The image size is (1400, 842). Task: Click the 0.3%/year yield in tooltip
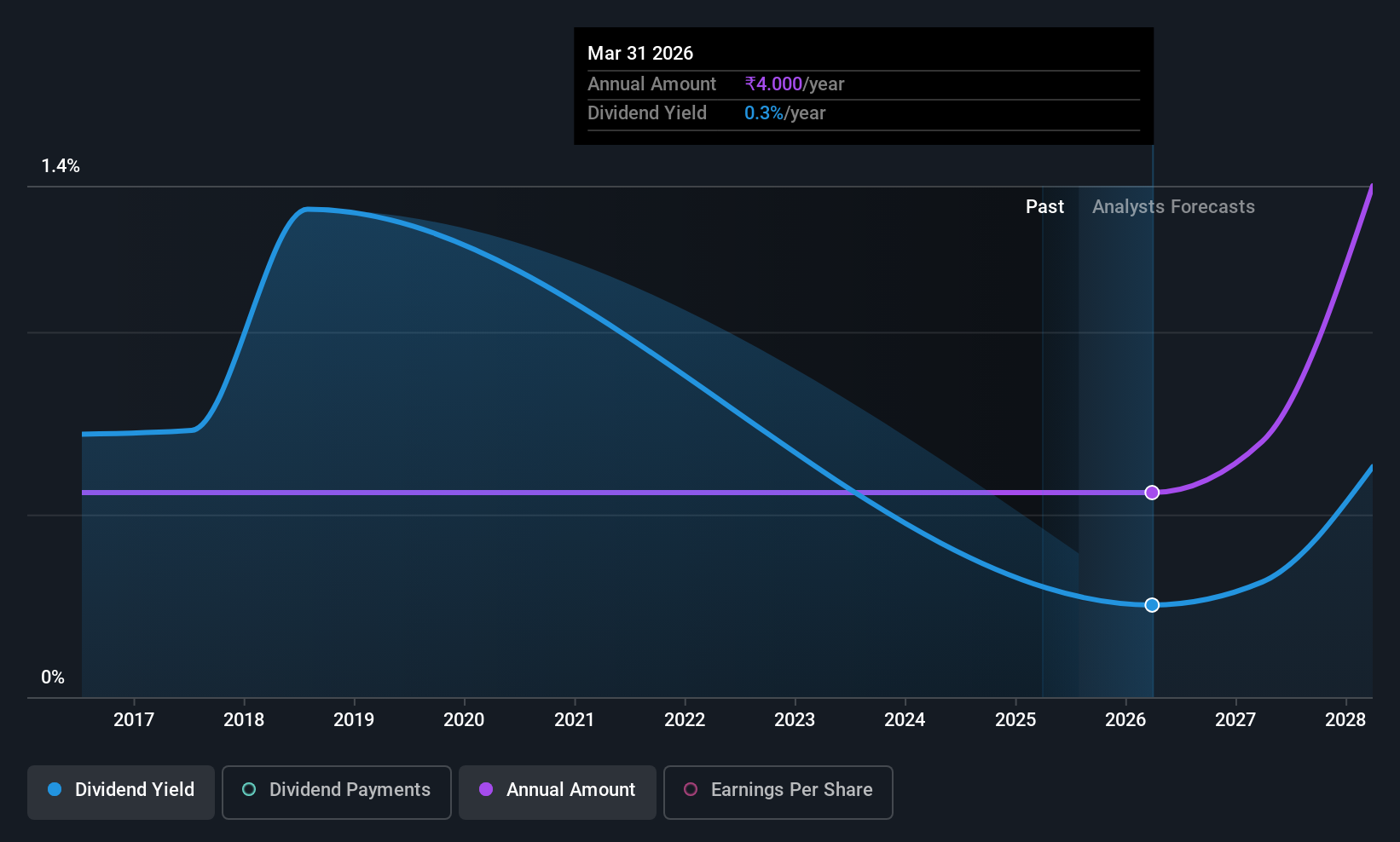[x=785, y=113]
